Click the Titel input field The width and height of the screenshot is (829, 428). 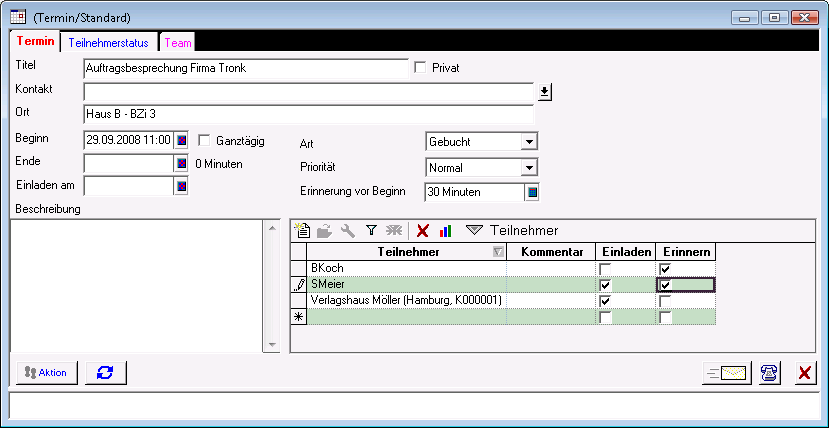pyautogui.click(x=246, y=68)
